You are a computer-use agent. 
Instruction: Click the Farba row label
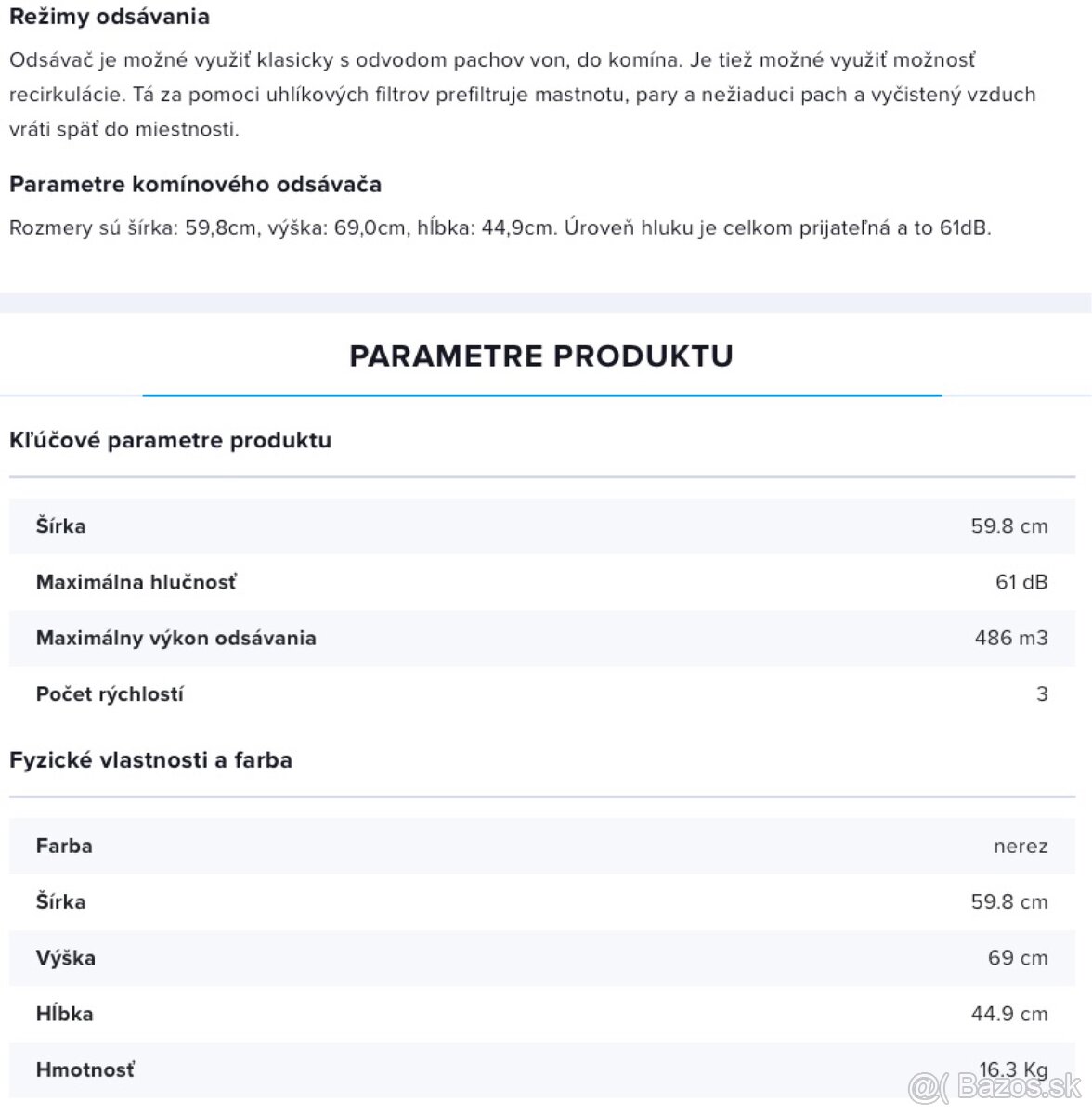coord(64,846)
